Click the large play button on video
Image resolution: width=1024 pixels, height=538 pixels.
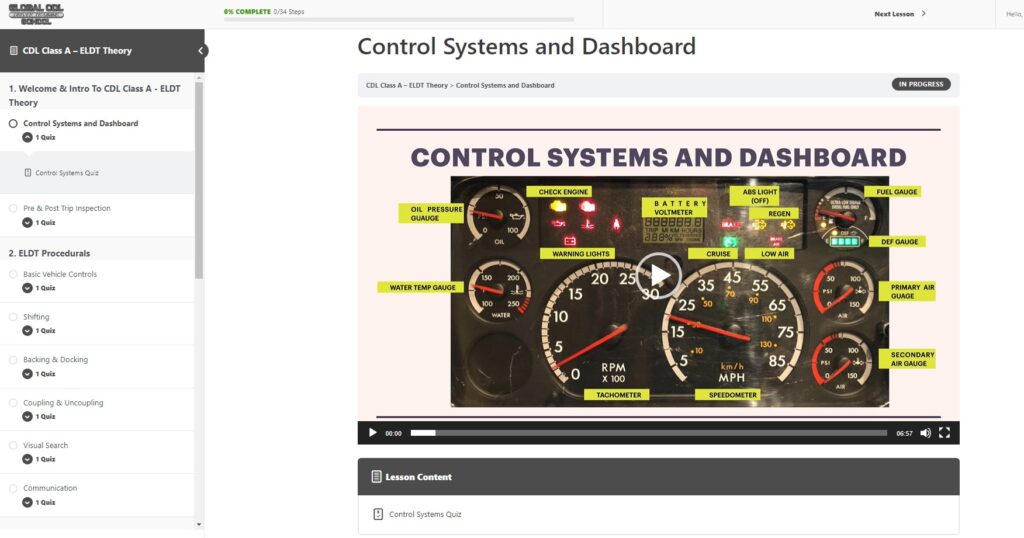pos(658,275)
